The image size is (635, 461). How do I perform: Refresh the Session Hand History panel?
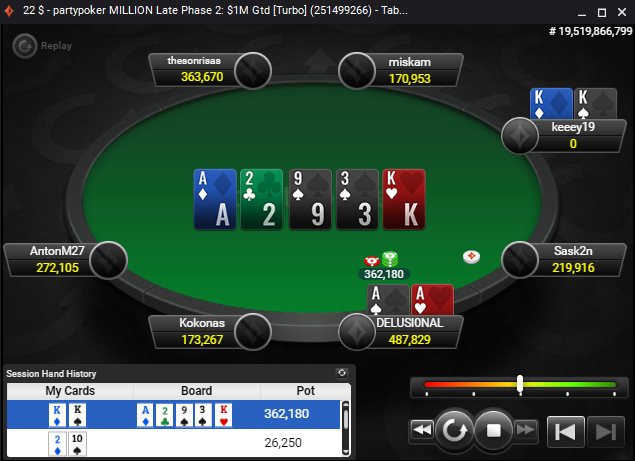[342, 373]
